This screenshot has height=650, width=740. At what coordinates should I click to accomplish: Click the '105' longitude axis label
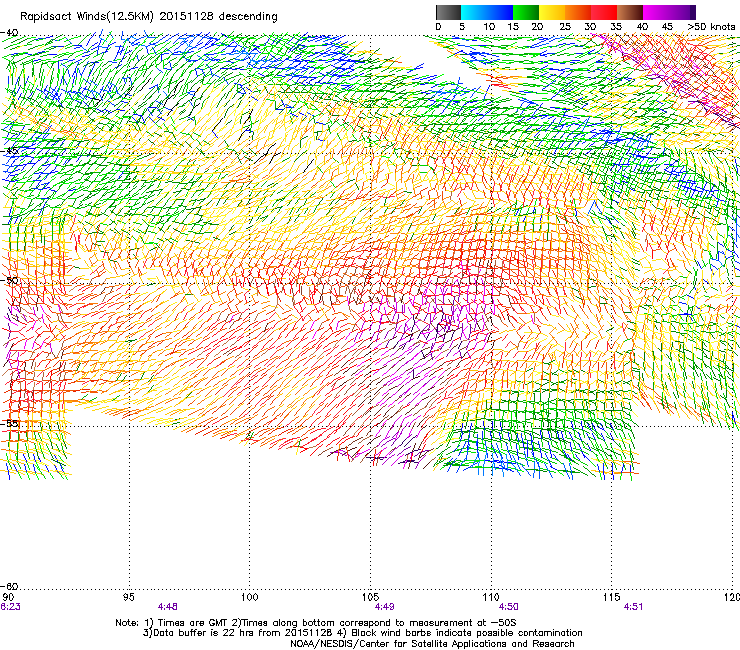(370, 598)
